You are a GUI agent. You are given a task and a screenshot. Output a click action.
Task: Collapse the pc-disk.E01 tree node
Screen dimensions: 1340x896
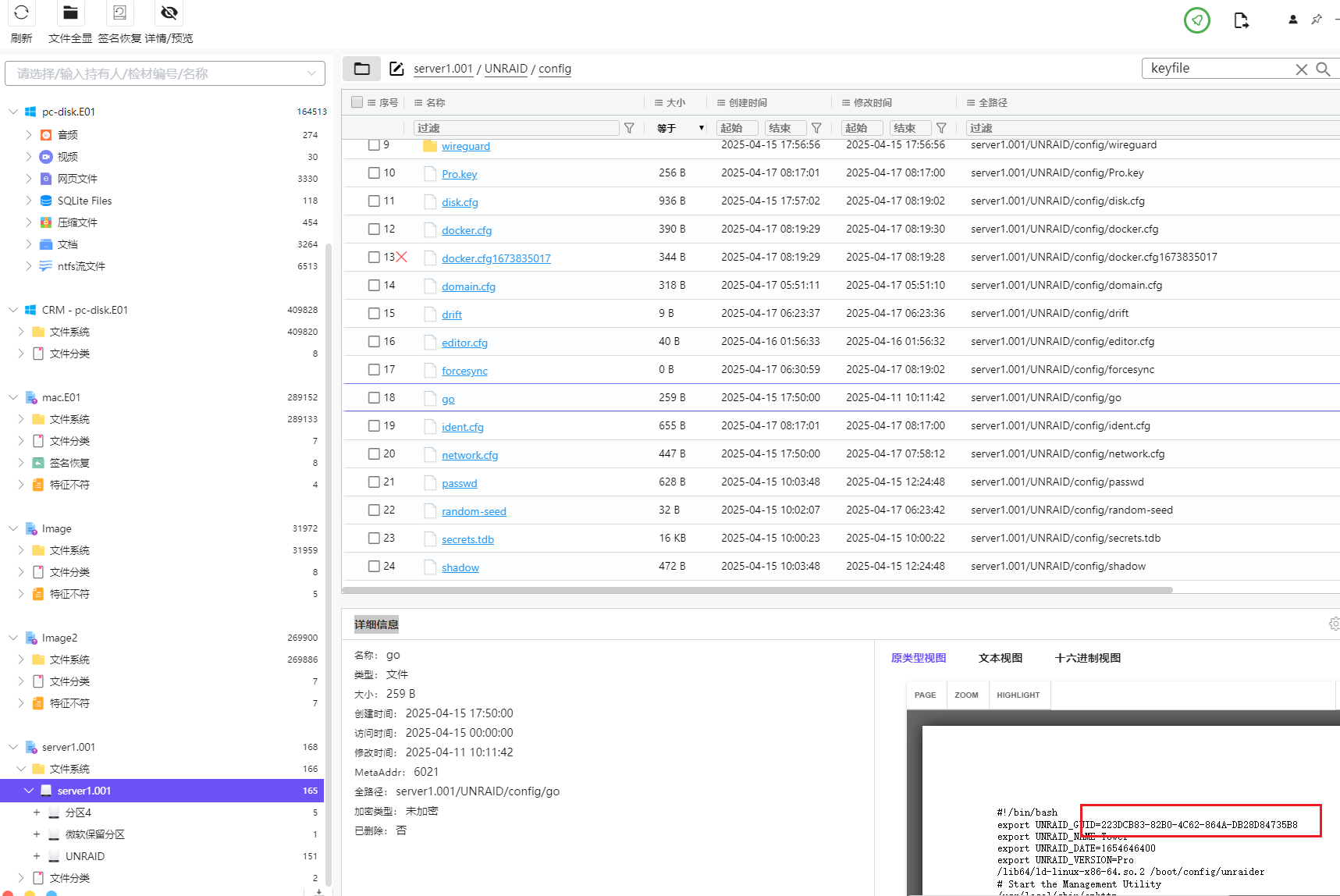(x=13, y=112)
